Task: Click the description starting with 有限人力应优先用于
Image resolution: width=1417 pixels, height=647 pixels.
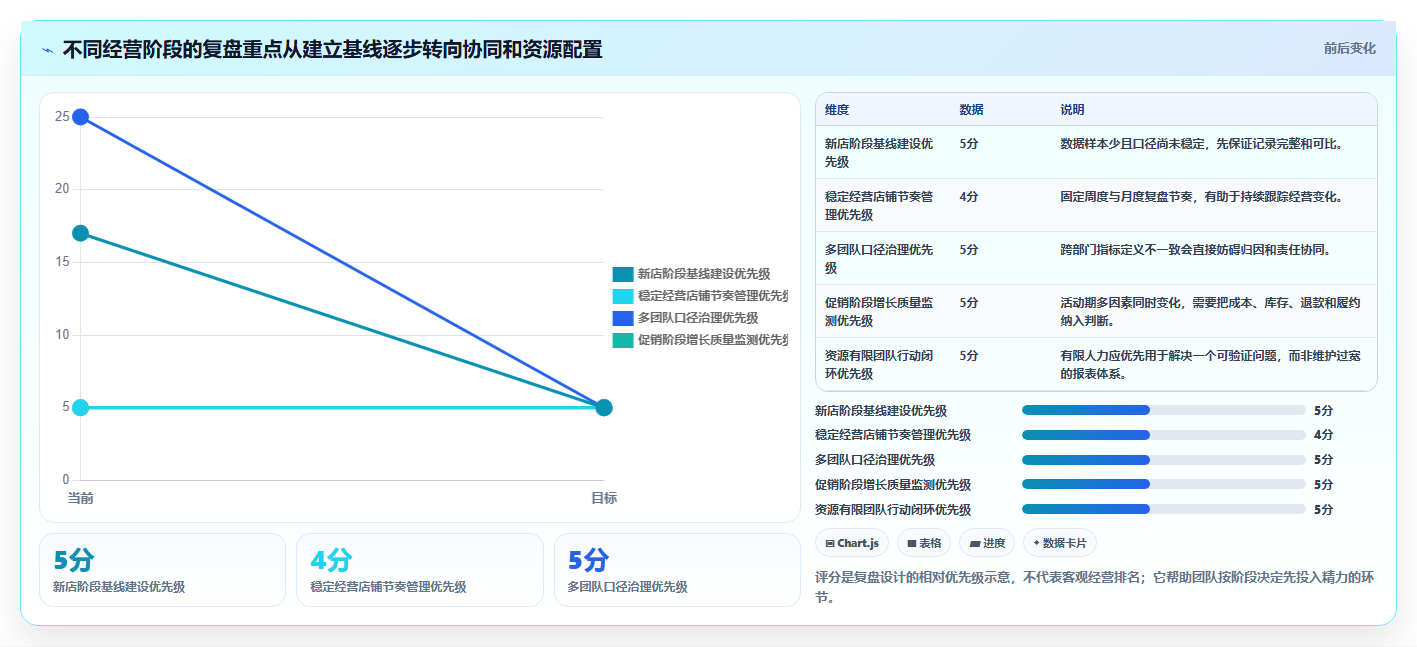Action: [x=1210, y=364]
